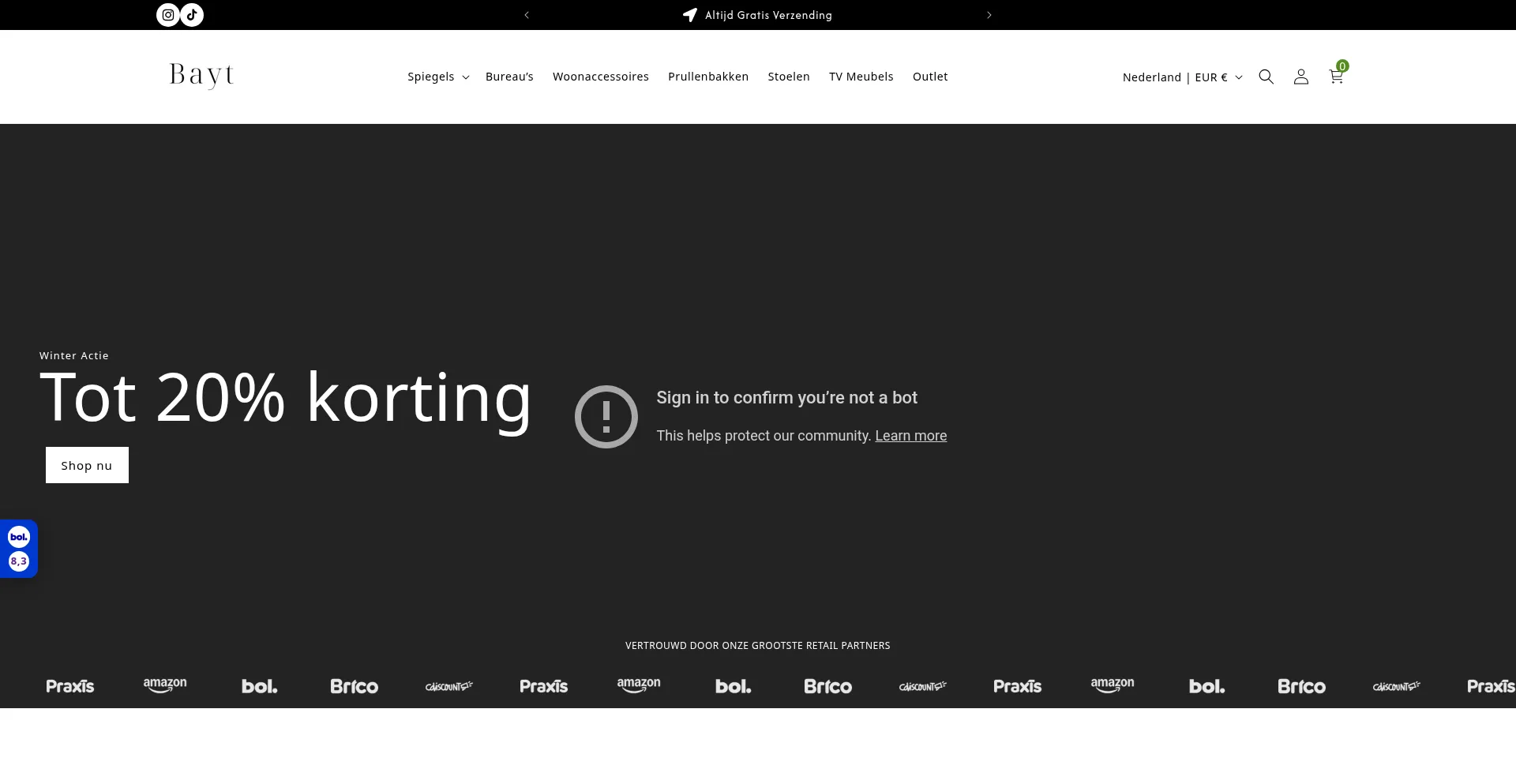Open the Nederland | EUR € country selector
This screenshot has height=784, width=1516.
coord(1182,77)
